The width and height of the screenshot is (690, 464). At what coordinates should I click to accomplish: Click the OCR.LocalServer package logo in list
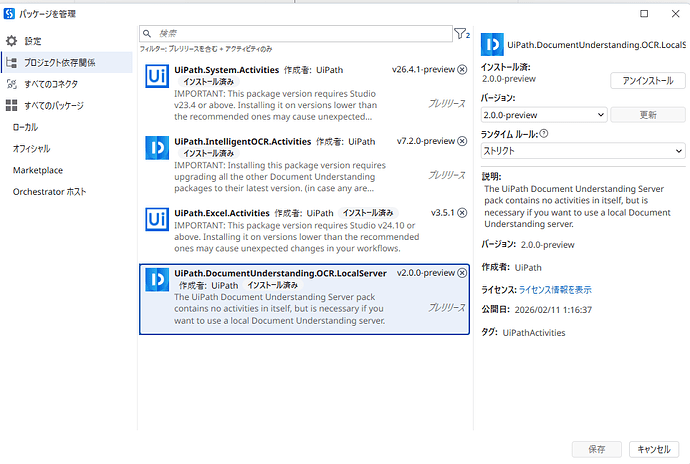[x=157, y=280]
